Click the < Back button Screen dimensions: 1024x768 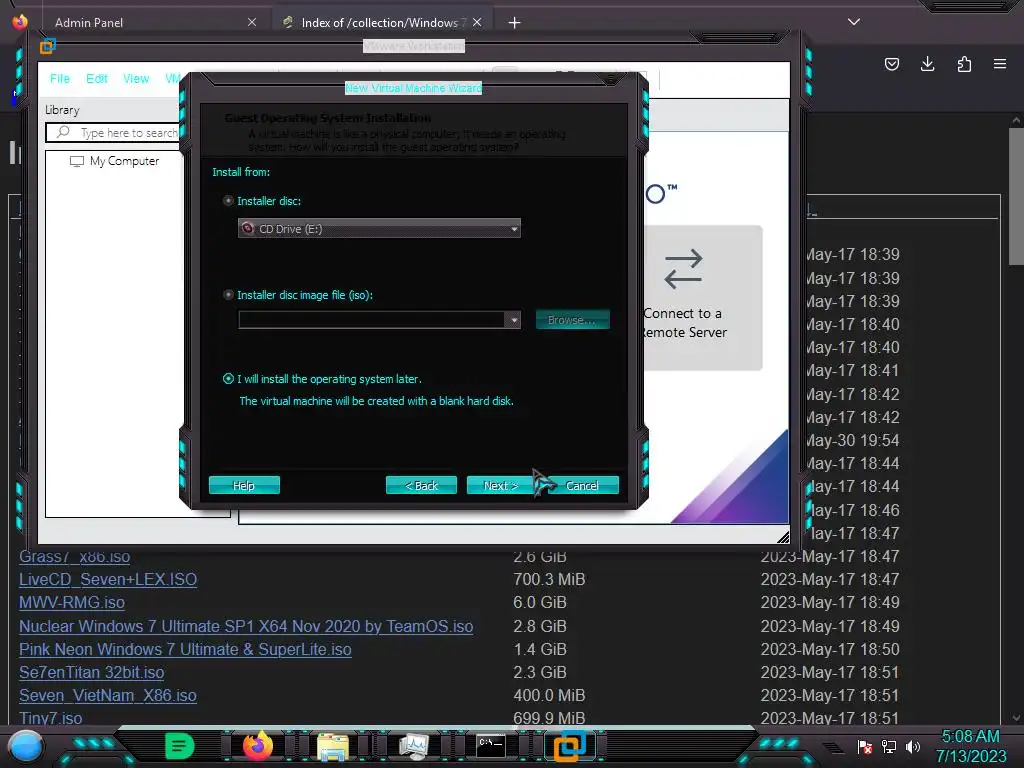coord(421,485)
